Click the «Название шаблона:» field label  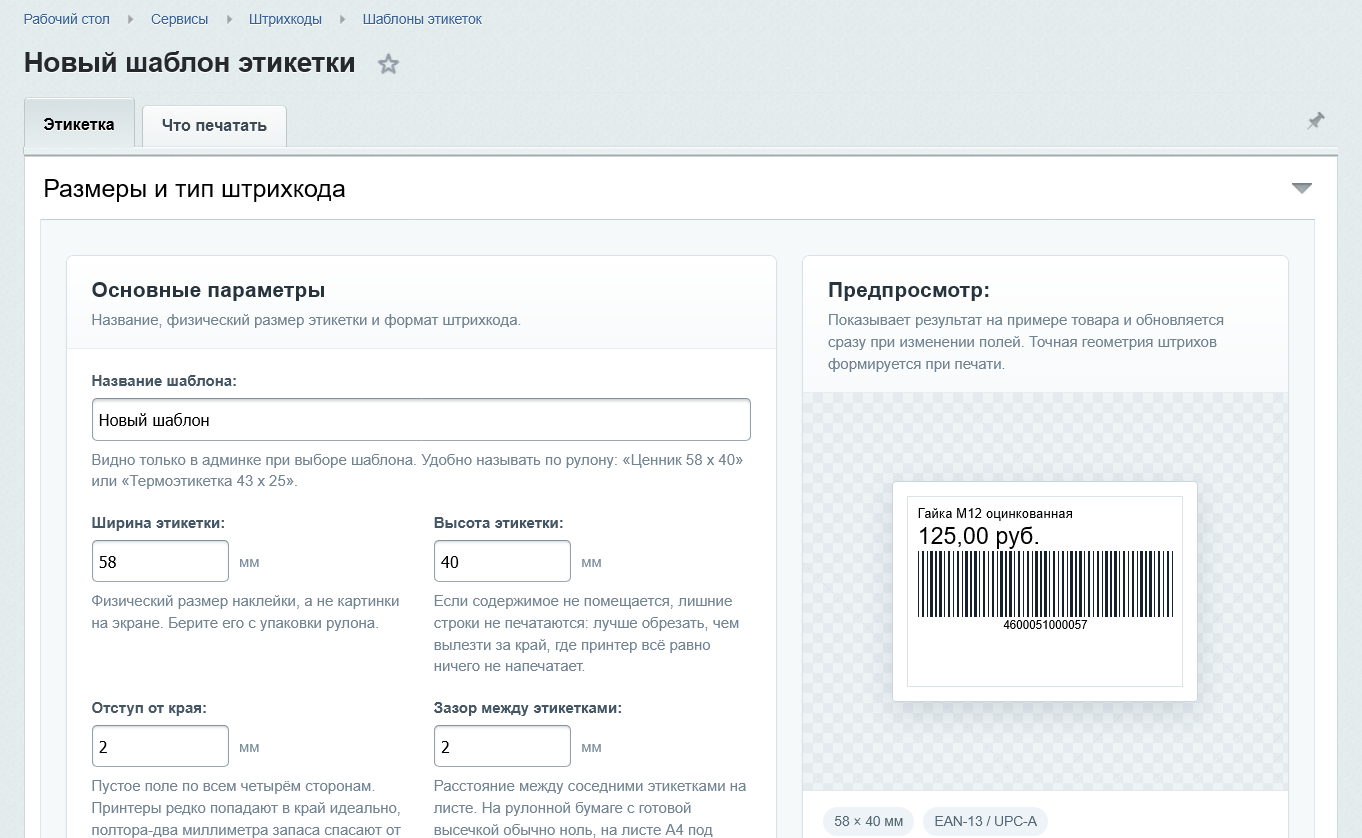[x=164, y=381]
